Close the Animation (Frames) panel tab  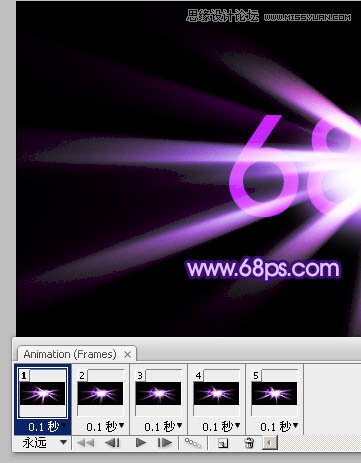[x=127, y=354]
